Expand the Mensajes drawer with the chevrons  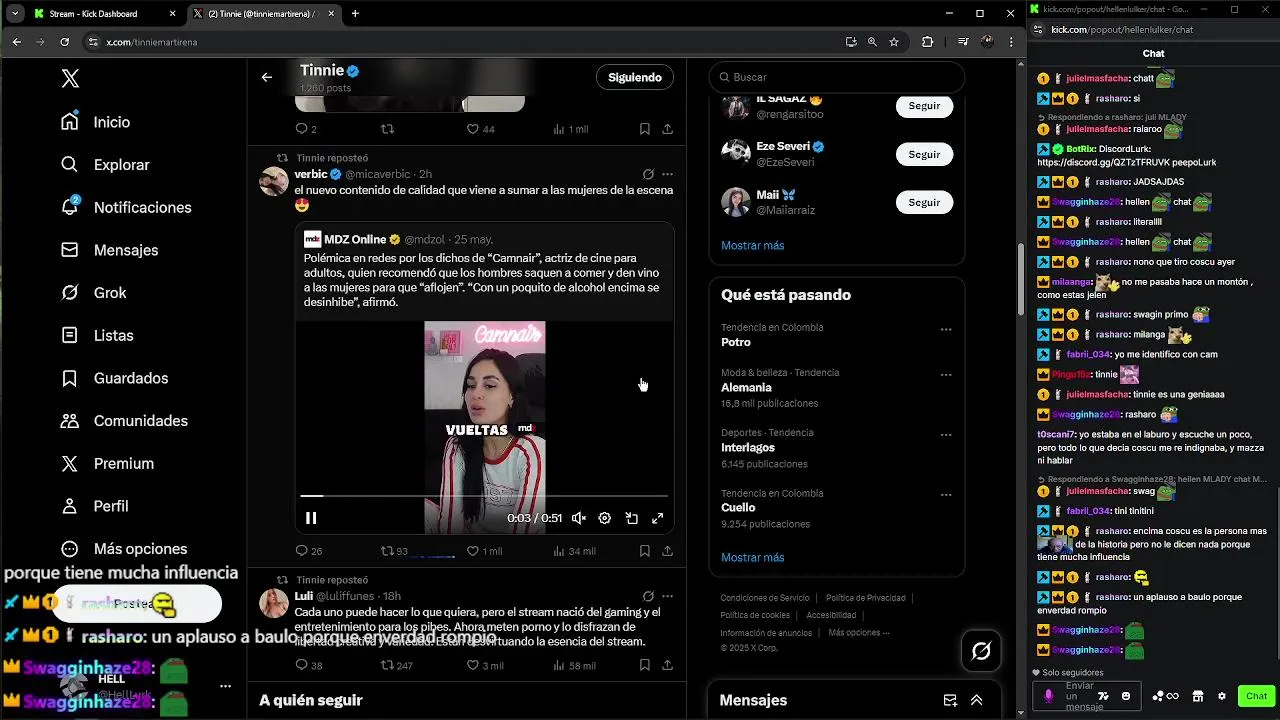(x=976, y=700)
